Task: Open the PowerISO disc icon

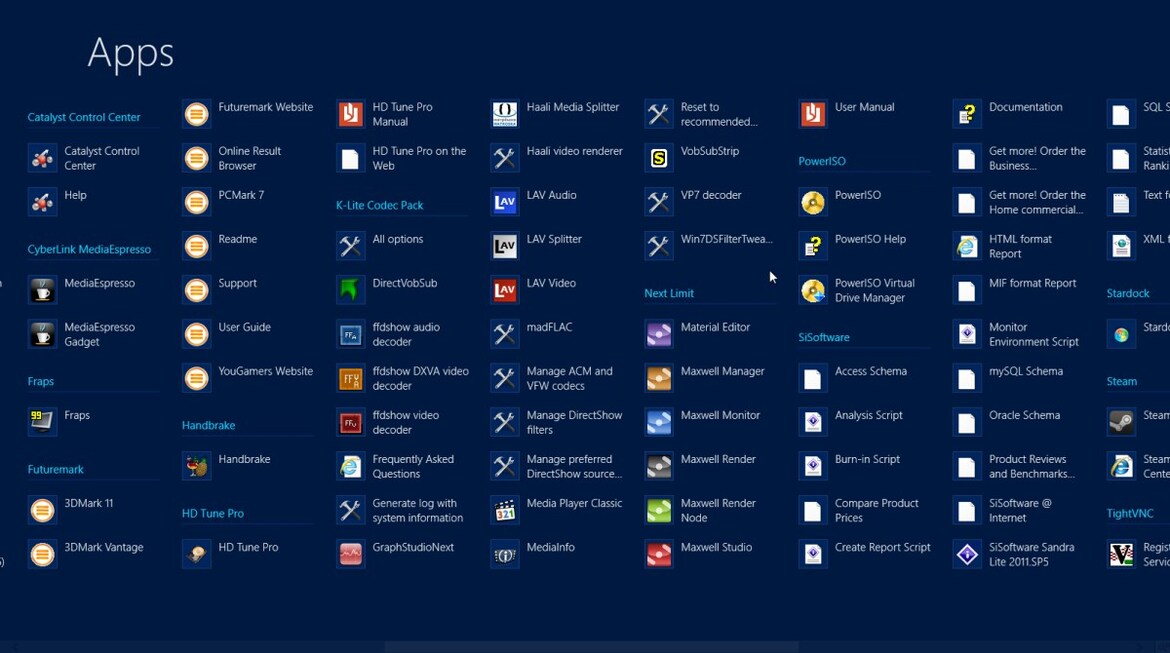Action: click(x=813, y=202)
